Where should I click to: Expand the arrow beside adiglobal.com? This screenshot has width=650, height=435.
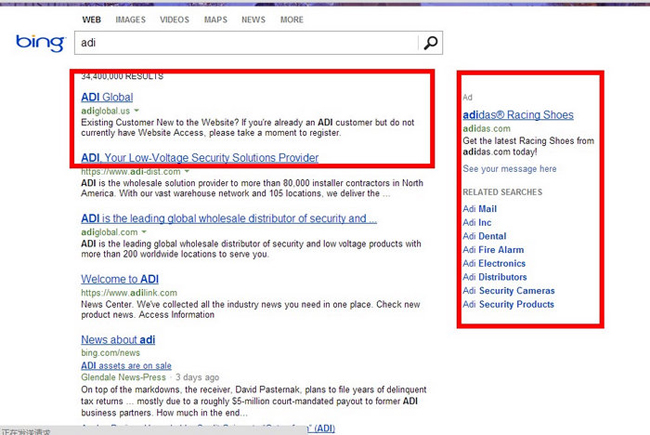coord(144,231)
